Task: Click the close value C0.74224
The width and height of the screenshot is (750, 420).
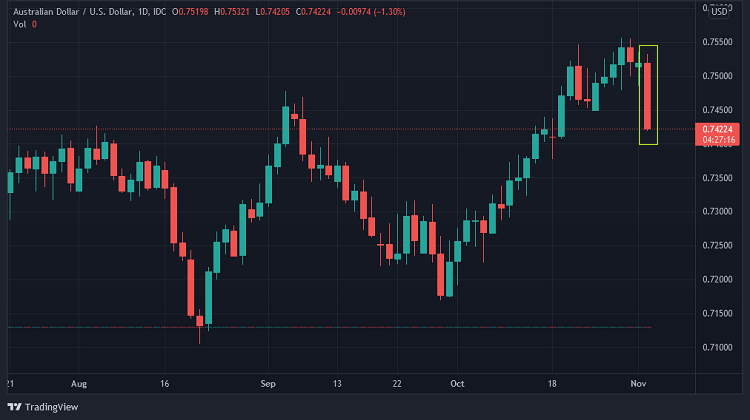Action: pyautogui.click(x=313, y=11)
